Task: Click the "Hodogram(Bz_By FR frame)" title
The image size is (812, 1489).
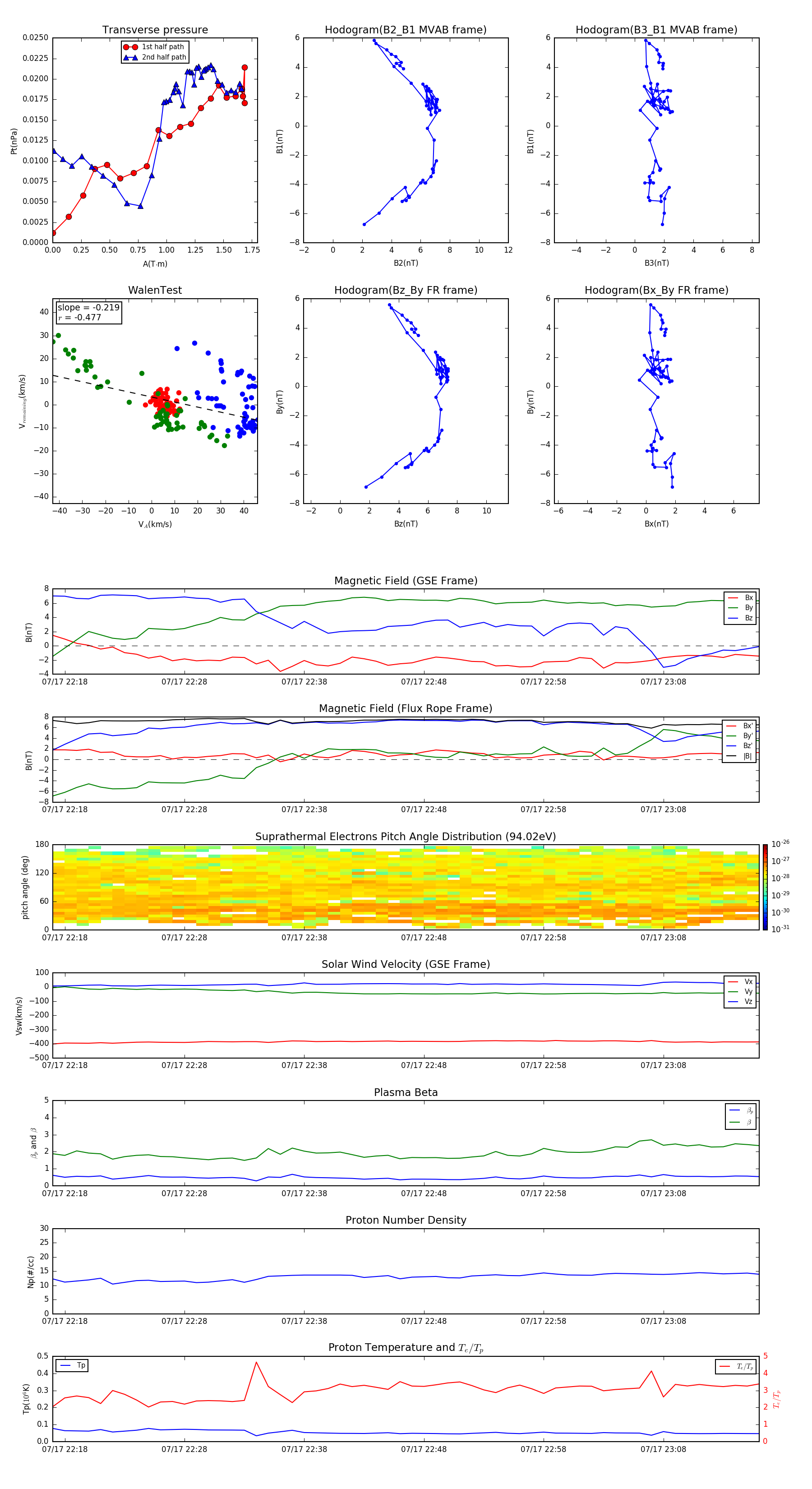Action: pos(406,290)
